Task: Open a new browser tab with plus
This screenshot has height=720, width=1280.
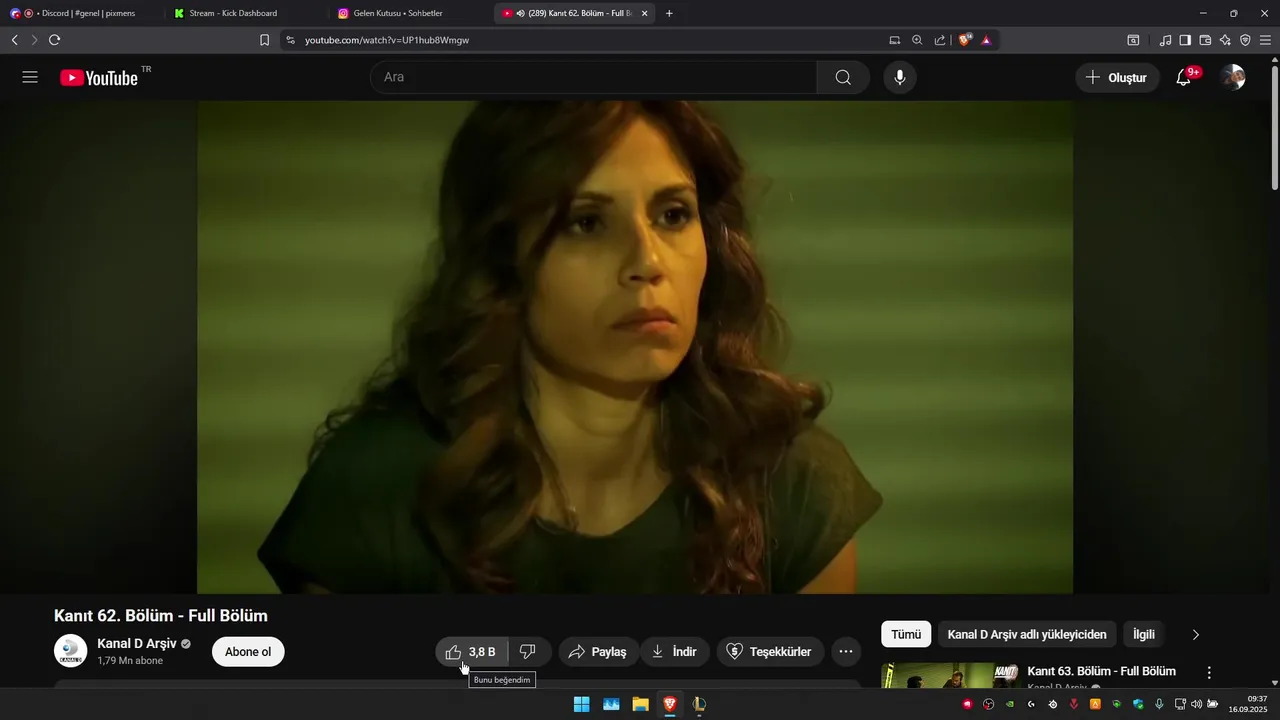Action: [669, 13]
